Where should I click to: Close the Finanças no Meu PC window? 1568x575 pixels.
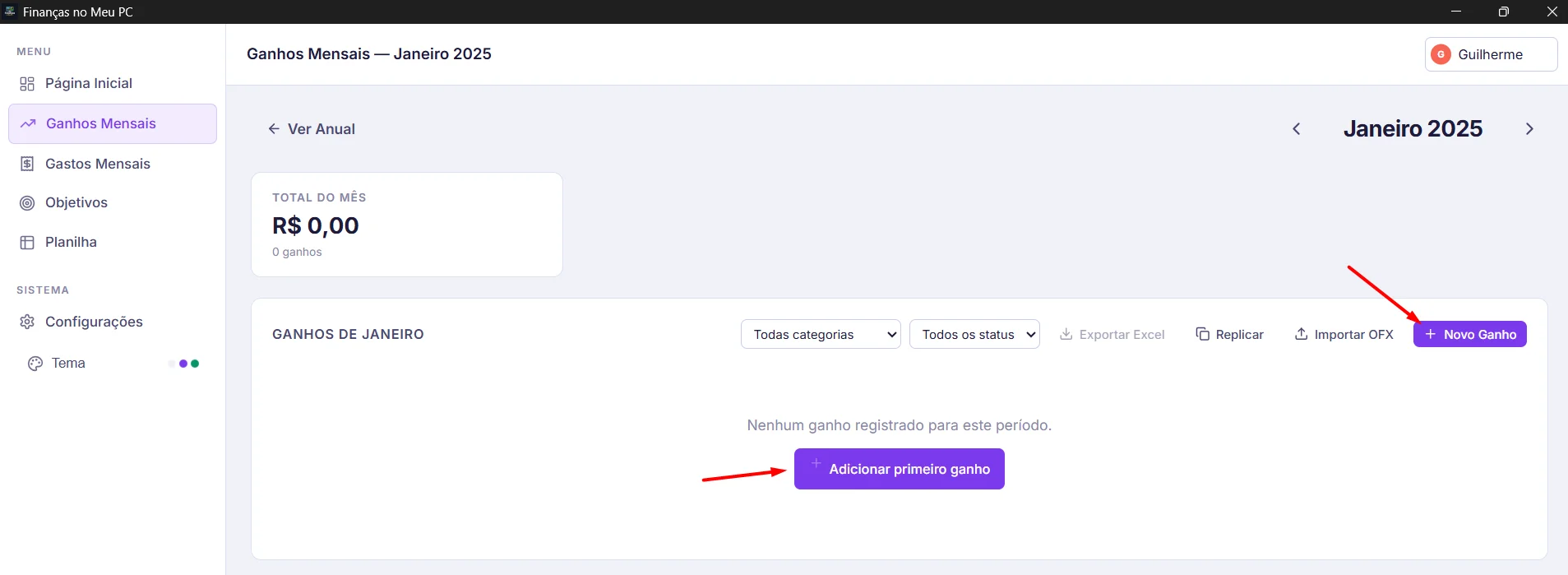point(1552,12)
